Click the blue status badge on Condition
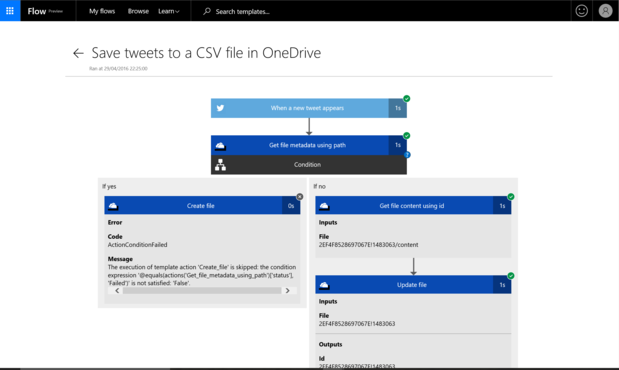 point(407,155)
